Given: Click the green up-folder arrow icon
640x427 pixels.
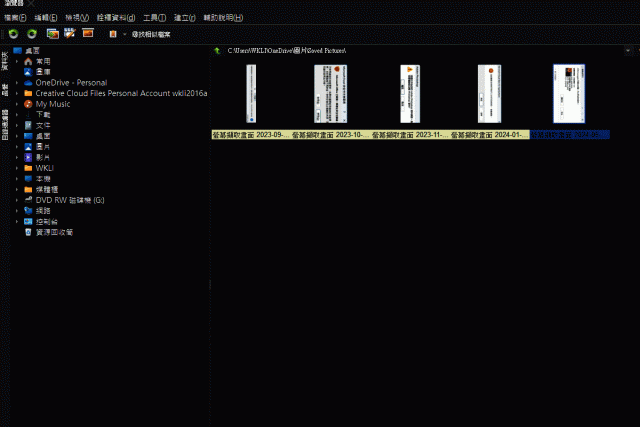Looking at the screenshot, I should (217, 51).
